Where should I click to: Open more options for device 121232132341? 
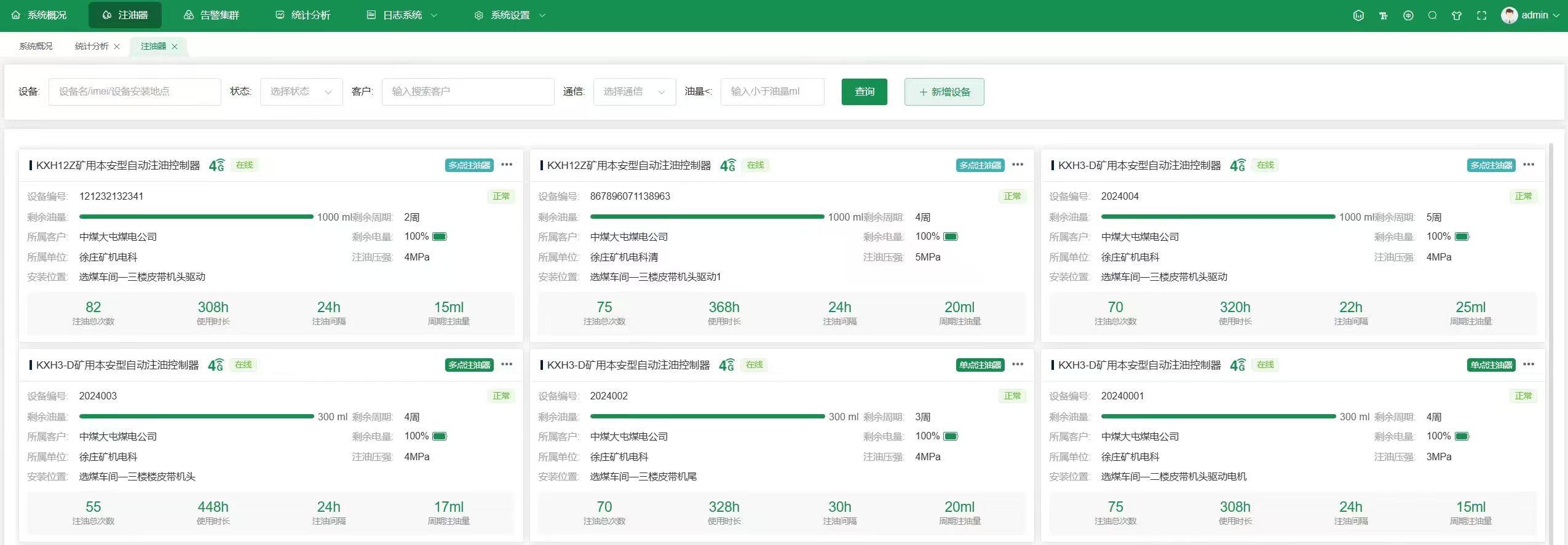click(507, 165)
